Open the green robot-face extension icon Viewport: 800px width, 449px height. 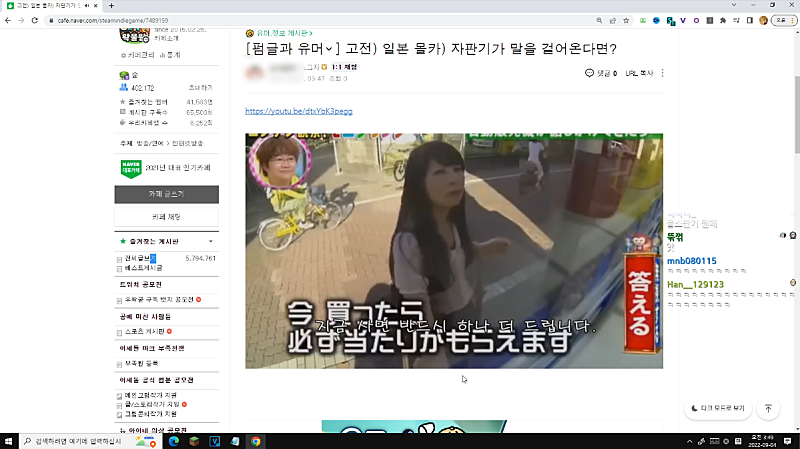point(643,20)
